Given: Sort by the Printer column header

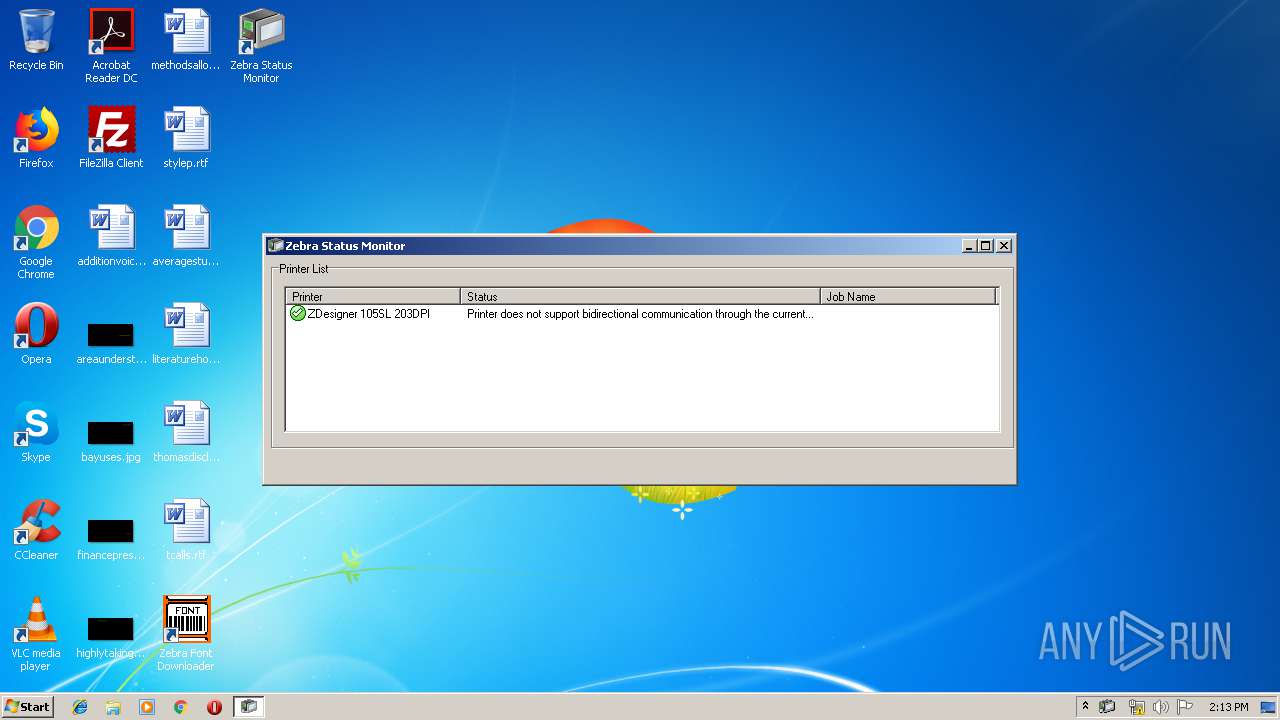Looking at the screenshot, I should 373,297.
